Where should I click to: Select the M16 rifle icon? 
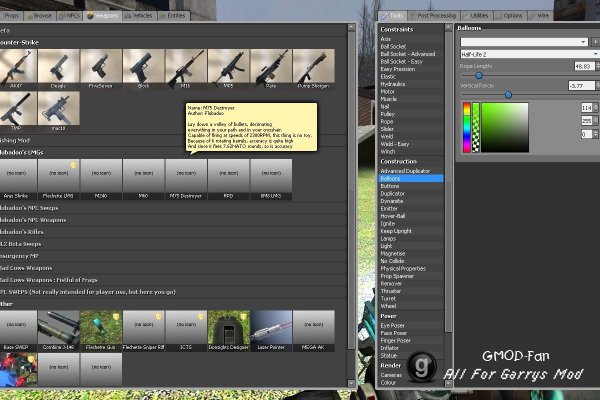(186, 69)
